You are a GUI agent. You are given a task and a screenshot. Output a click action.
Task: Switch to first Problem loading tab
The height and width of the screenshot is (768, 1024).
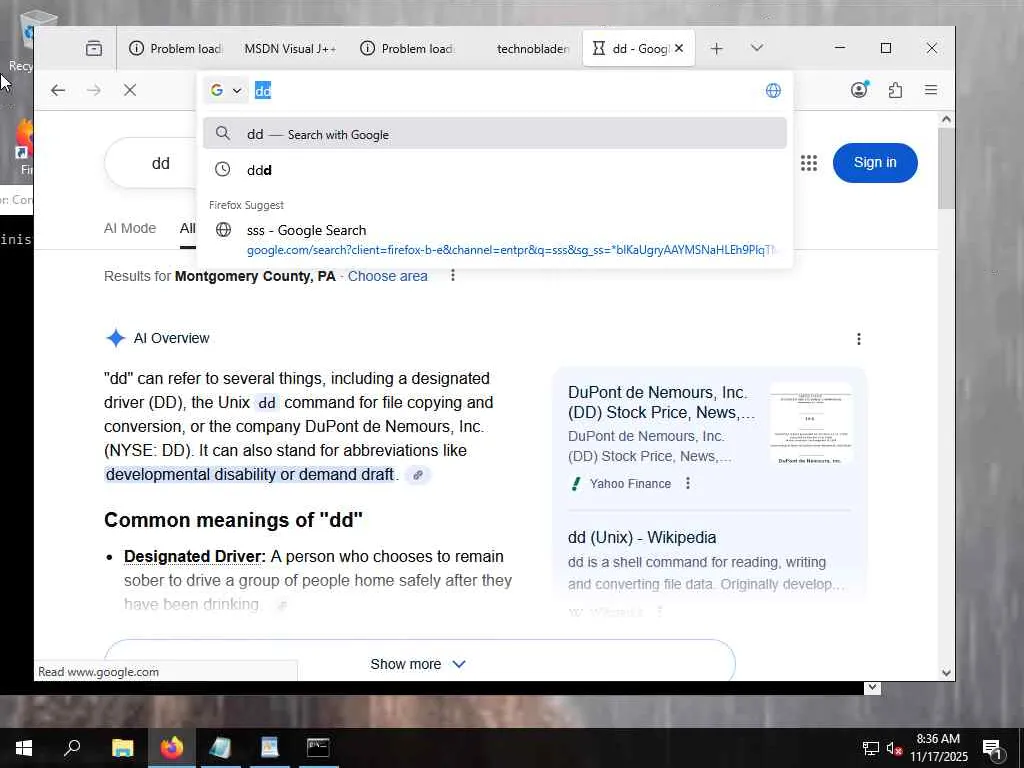pyautogui.click(x=176, y=48)
